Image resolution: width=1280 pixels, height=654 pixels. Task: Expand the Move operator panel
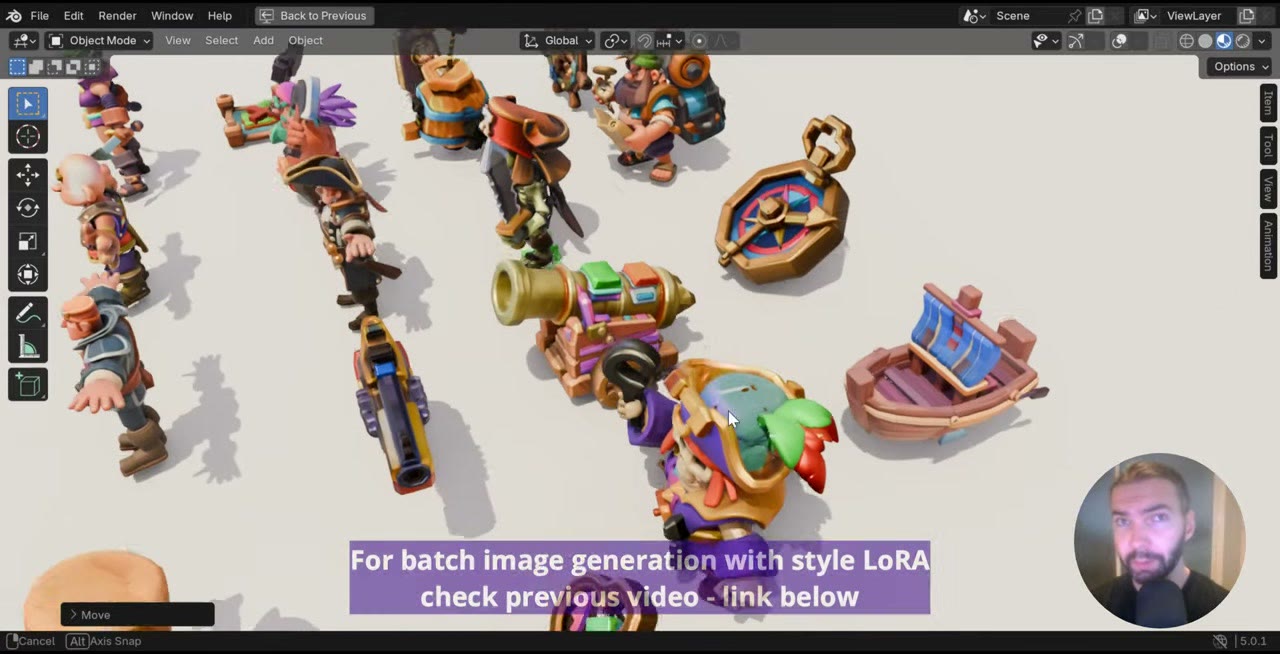coord(138,614)
